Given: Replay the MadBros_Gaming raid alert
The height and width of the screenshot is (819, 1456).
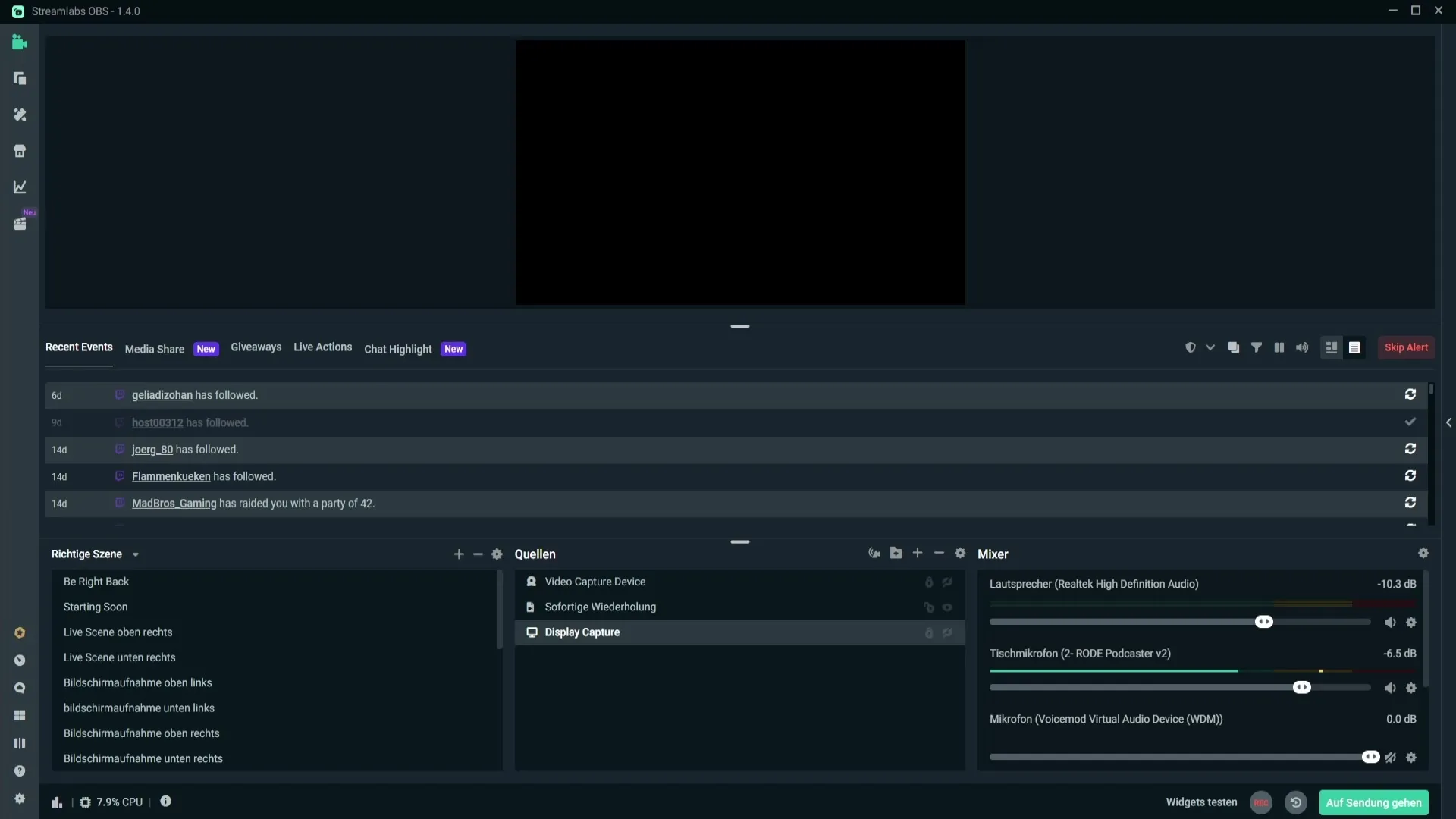Looking at the screenshot, I should click(1410, 503).
